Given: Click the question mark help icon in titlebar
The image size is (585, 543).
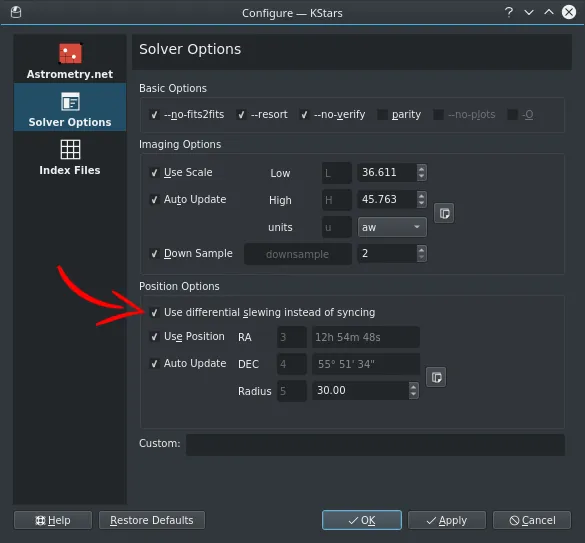Looking at the screenshot, I should click(509, 13).
